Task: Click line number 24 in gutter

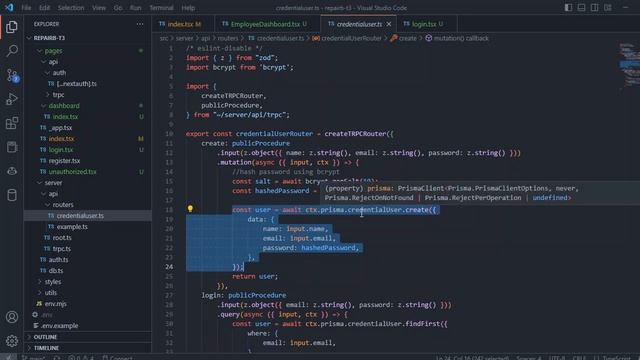Action: point(169,267)
